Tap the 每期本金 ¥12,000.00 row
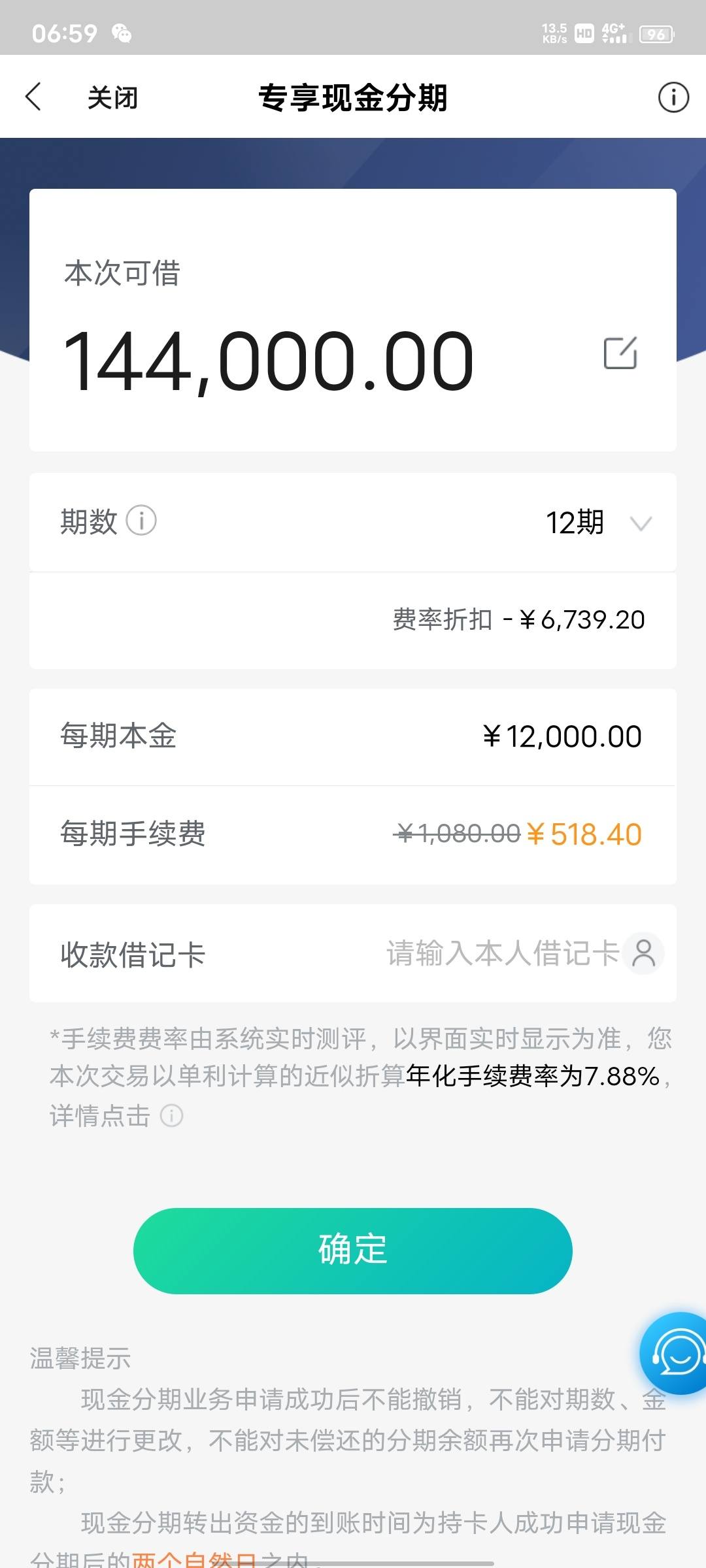Image resolution: width=706 pixels, height=1568 pixels. point(353,736)
